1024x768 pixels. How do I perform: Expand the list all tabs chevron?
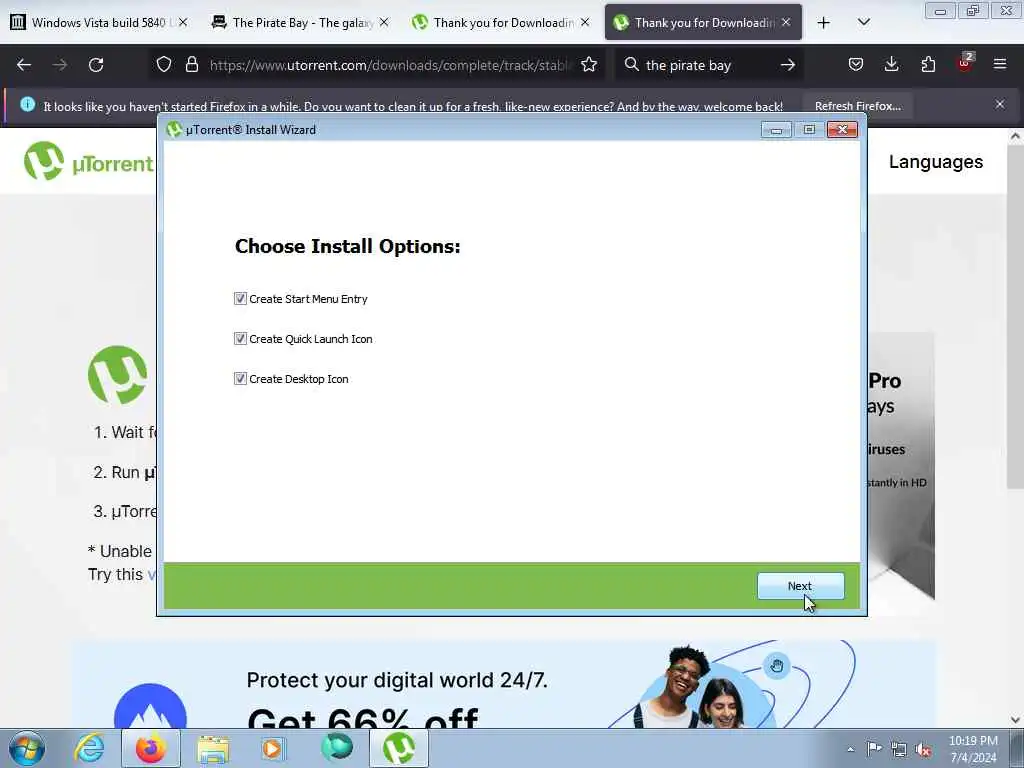[x=863, y=23]
